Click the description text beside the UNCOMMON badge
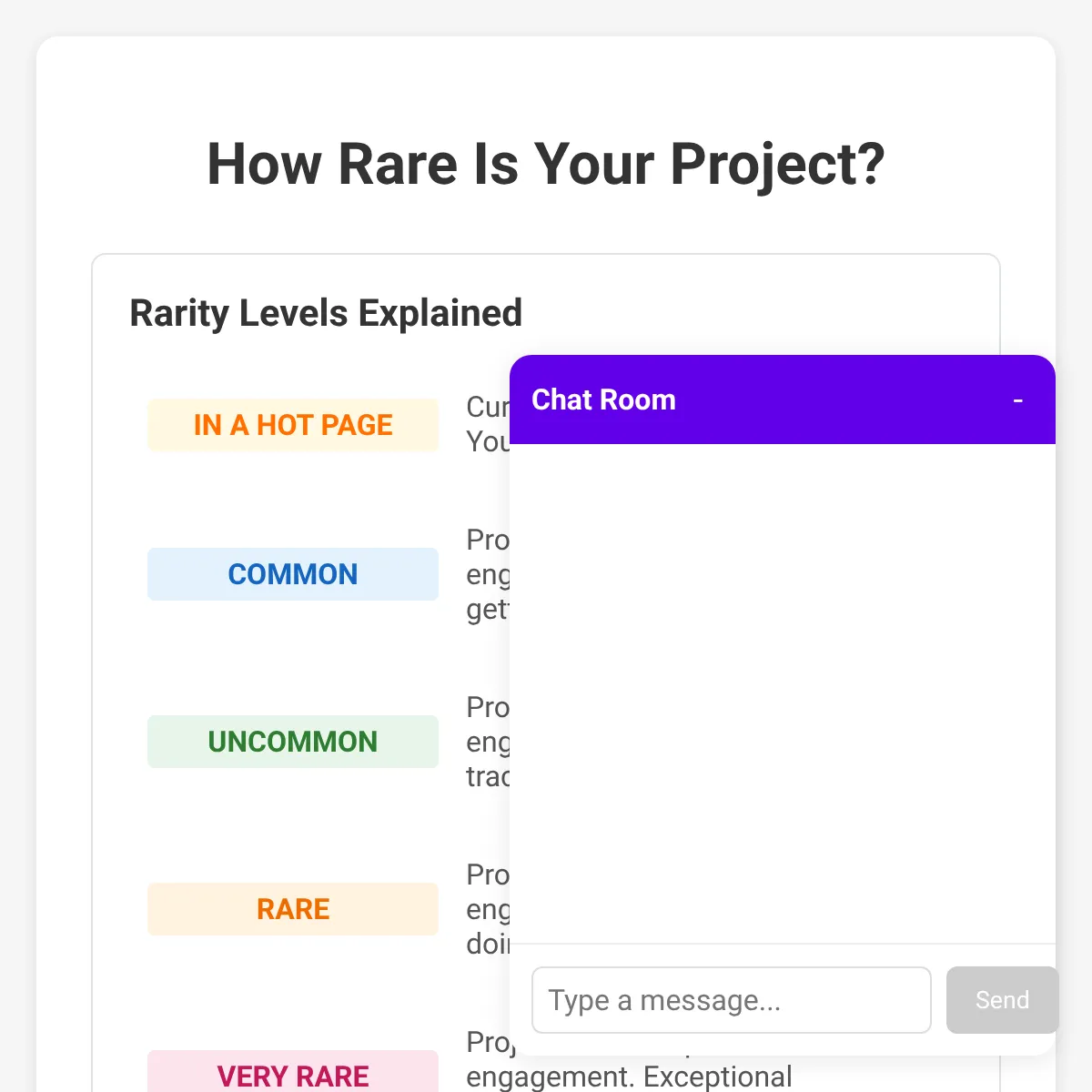1092x1092 pixels. coord(488,742)
